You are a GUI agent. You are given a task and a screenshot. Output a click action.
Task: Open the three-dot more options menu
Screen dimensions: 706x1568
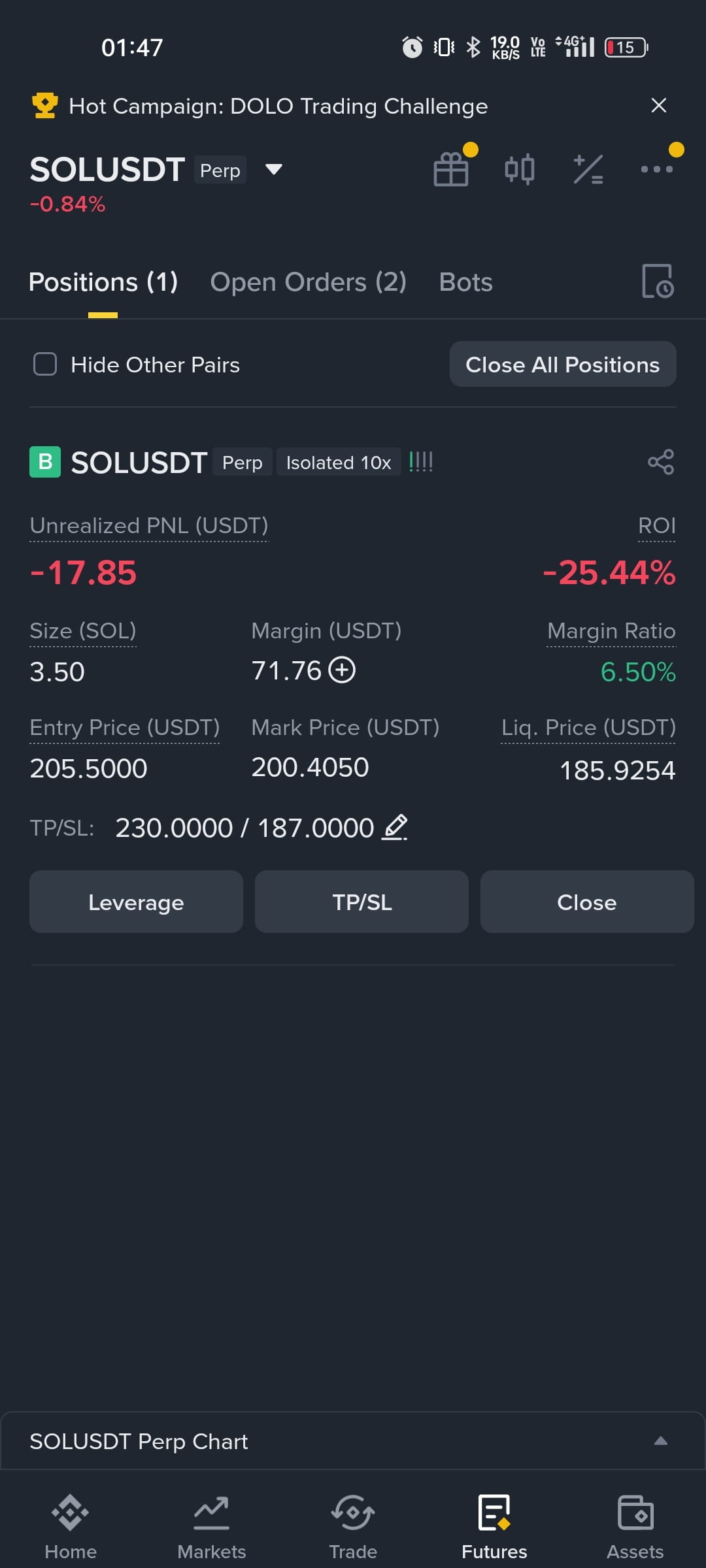coord(656,169)
